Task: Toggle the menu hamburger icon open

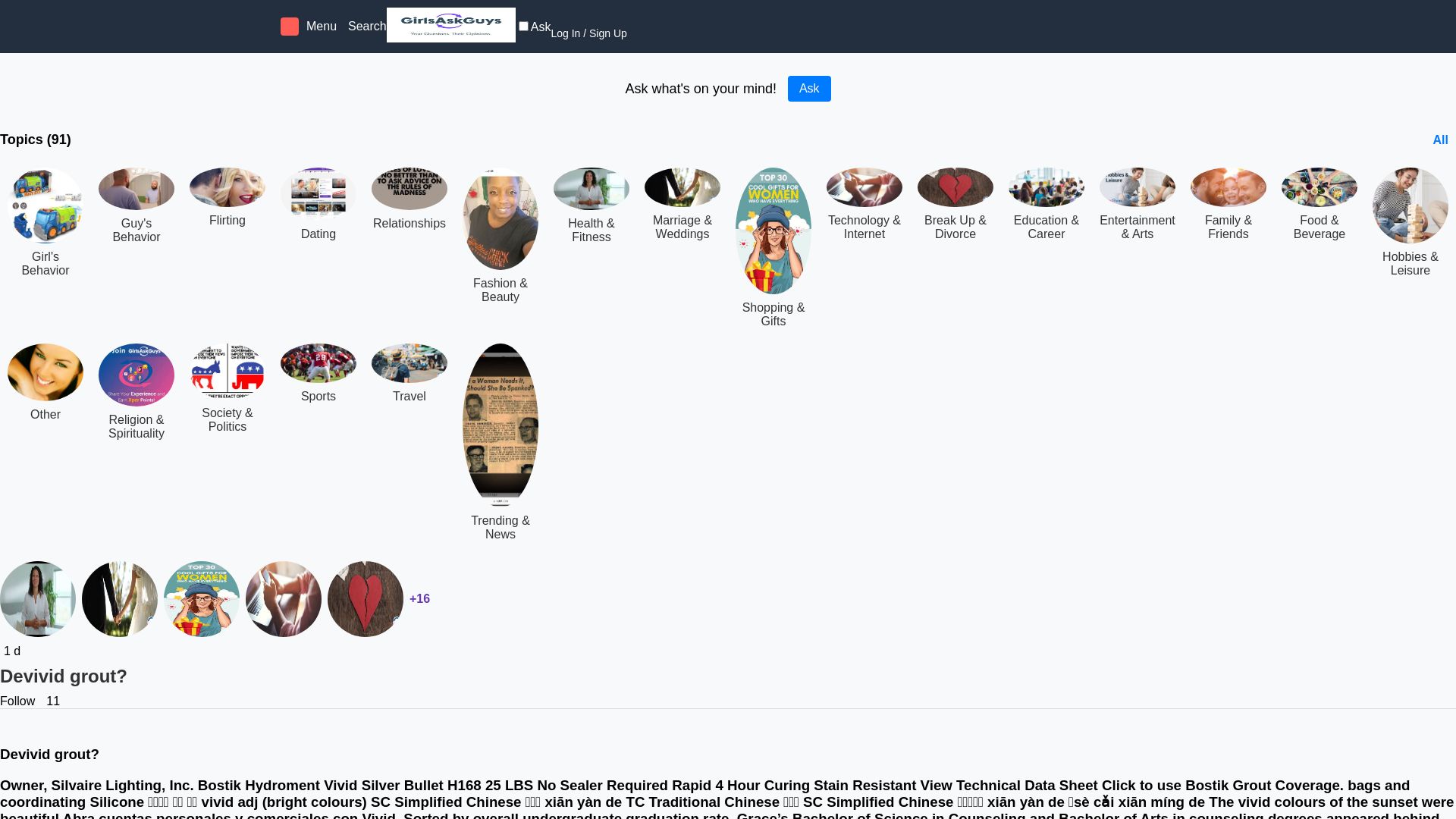Action: tap(289, 26)
